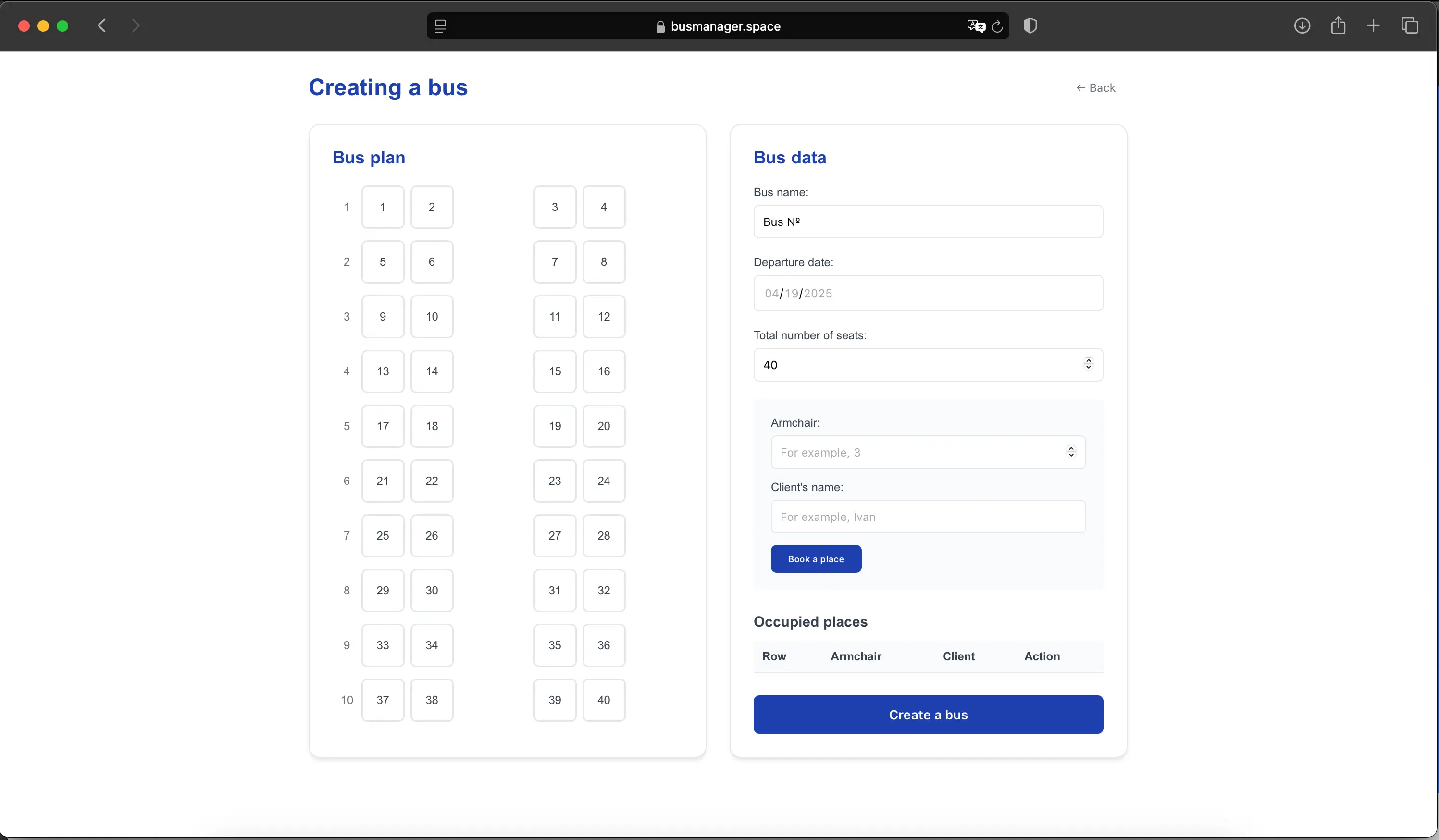Go back using the browser back arrow

point(101,25)
